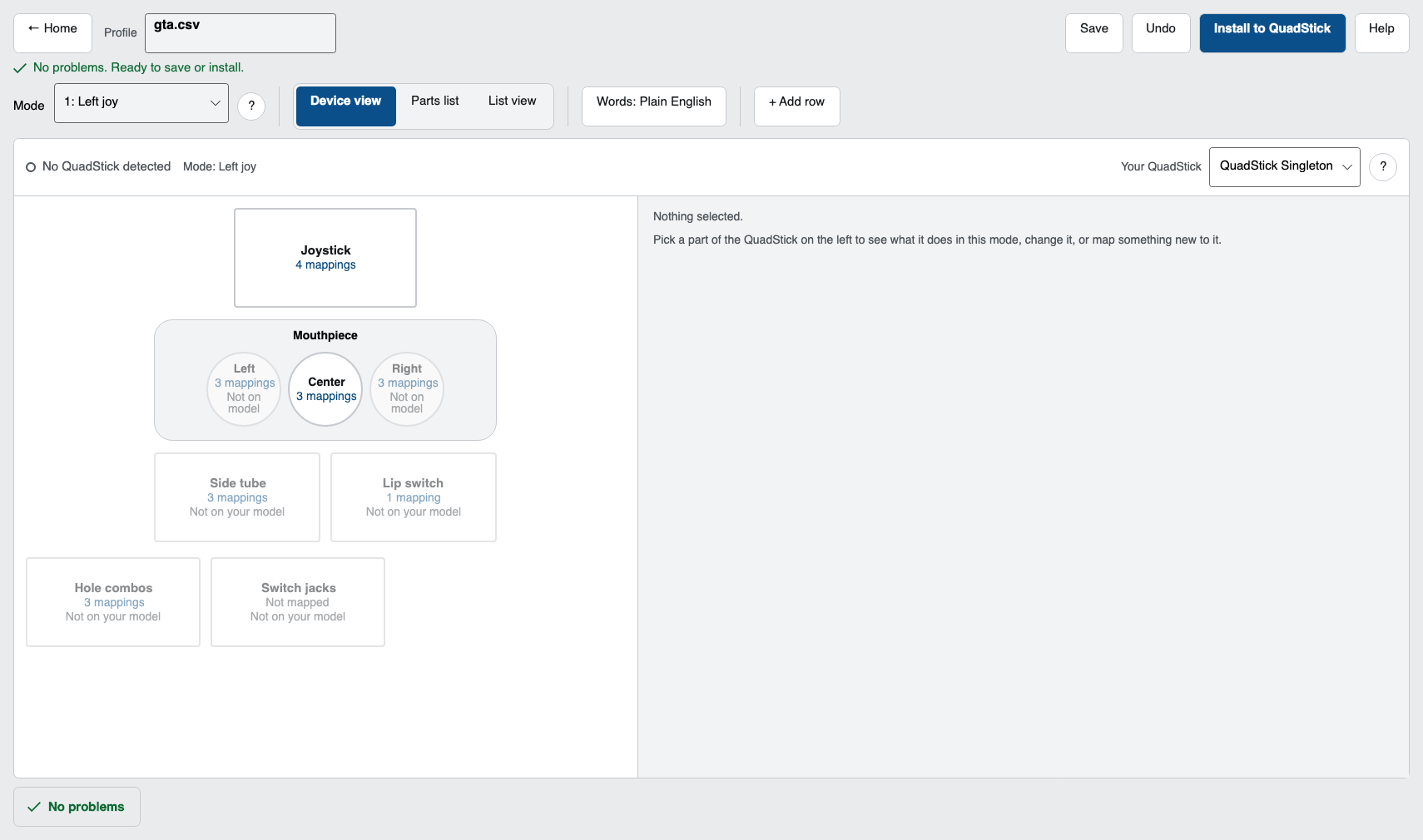1423x840 pixels.
Task: Open the No problems status button
Action: pyautogui.click(x=77, y=807)
